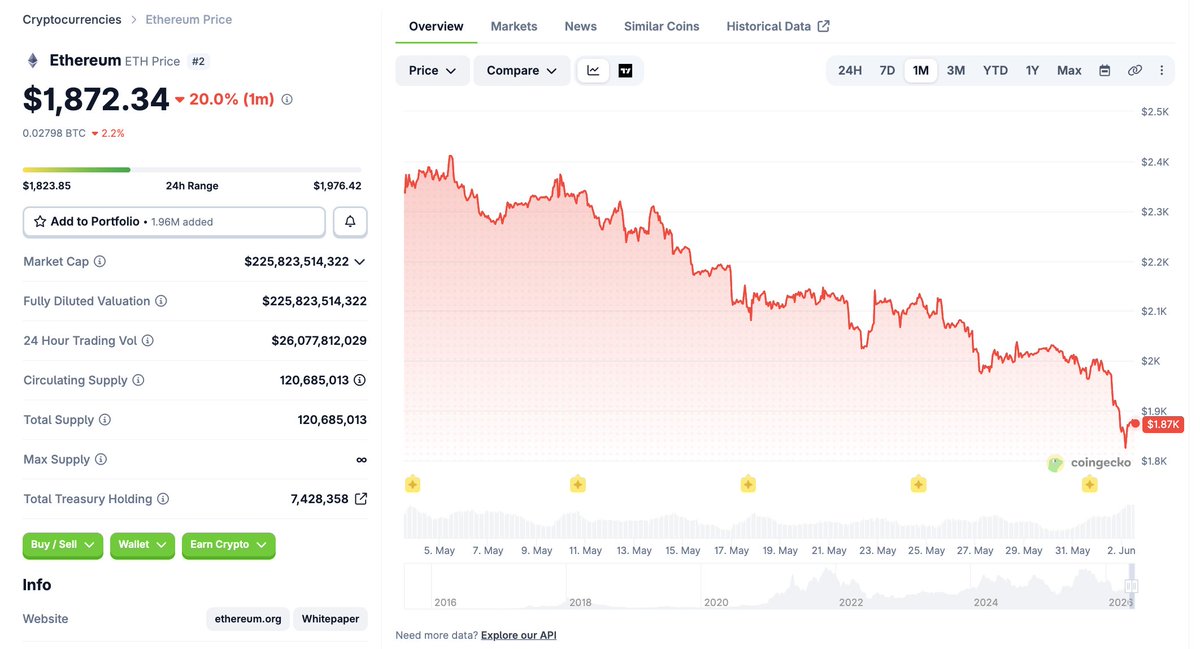
Task: Click the info icon beside Fully Diluted Valuation
Action: 161,301
